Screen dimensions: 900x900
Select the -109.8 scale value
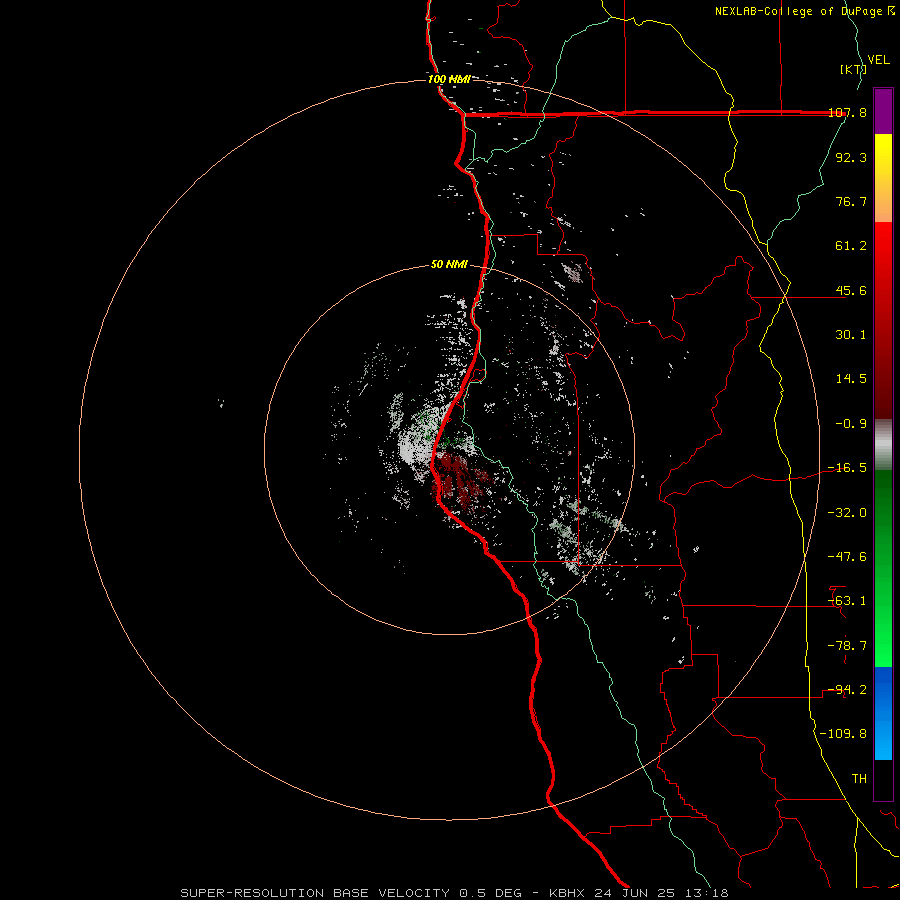coord(843,734)
